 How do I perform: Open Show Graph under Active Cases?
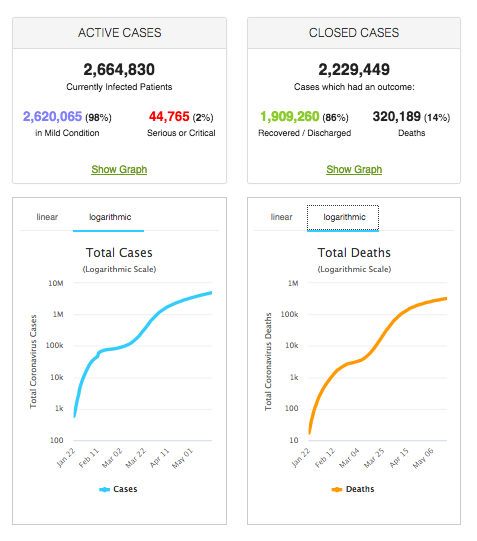point(119,169)
